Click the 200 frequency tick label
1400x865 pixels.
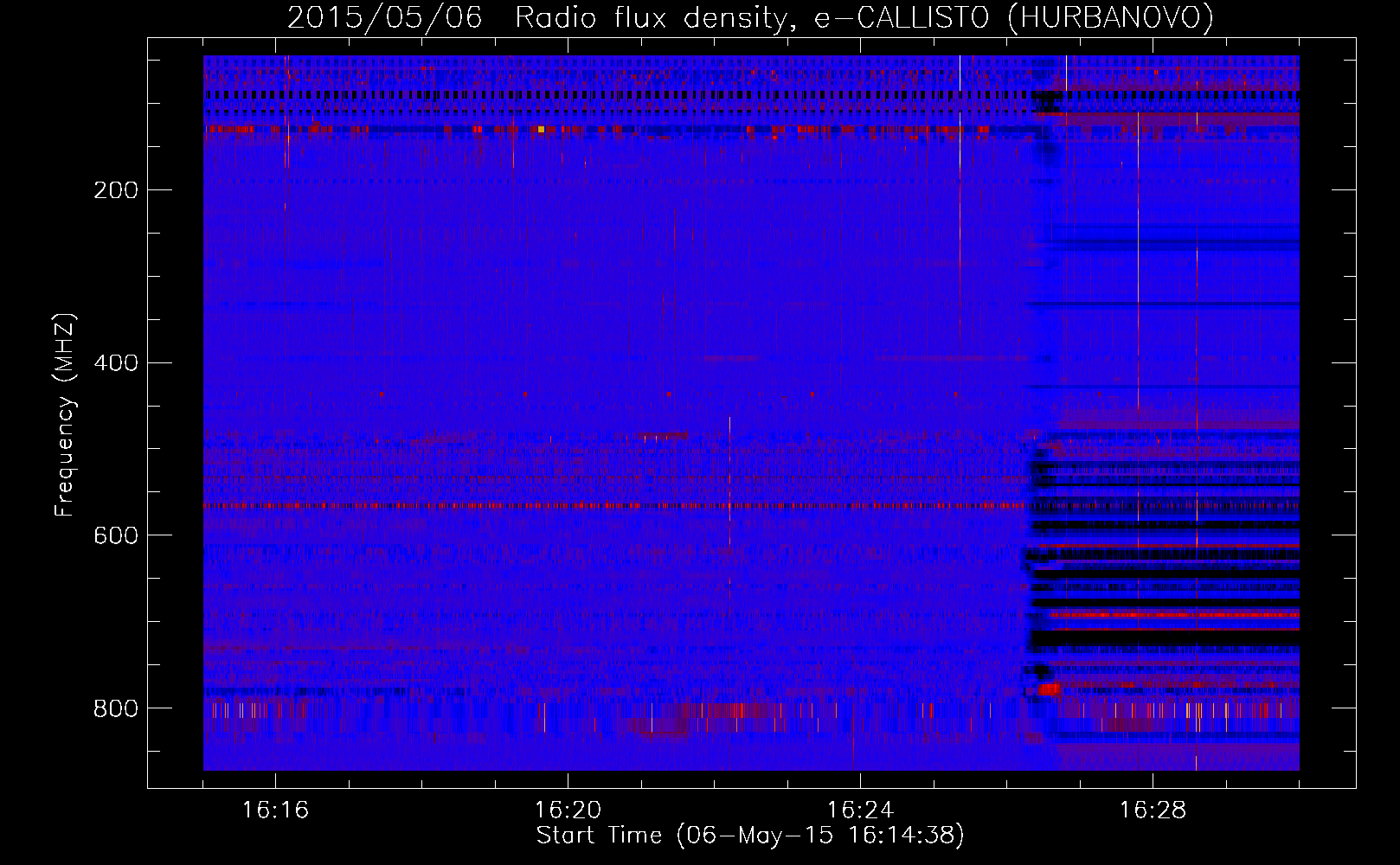pyautogui.click(x=116, y=190)
